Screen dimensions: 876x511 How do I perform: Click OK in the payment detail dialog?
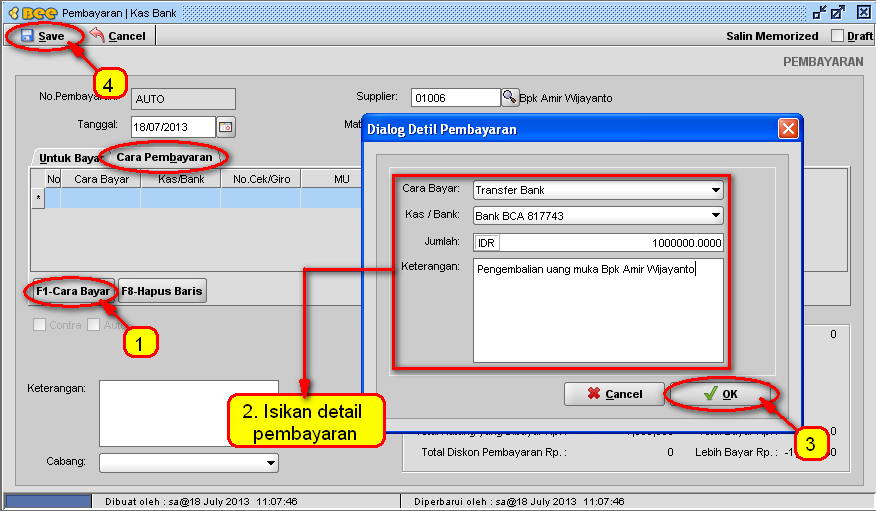click(721, 394)
